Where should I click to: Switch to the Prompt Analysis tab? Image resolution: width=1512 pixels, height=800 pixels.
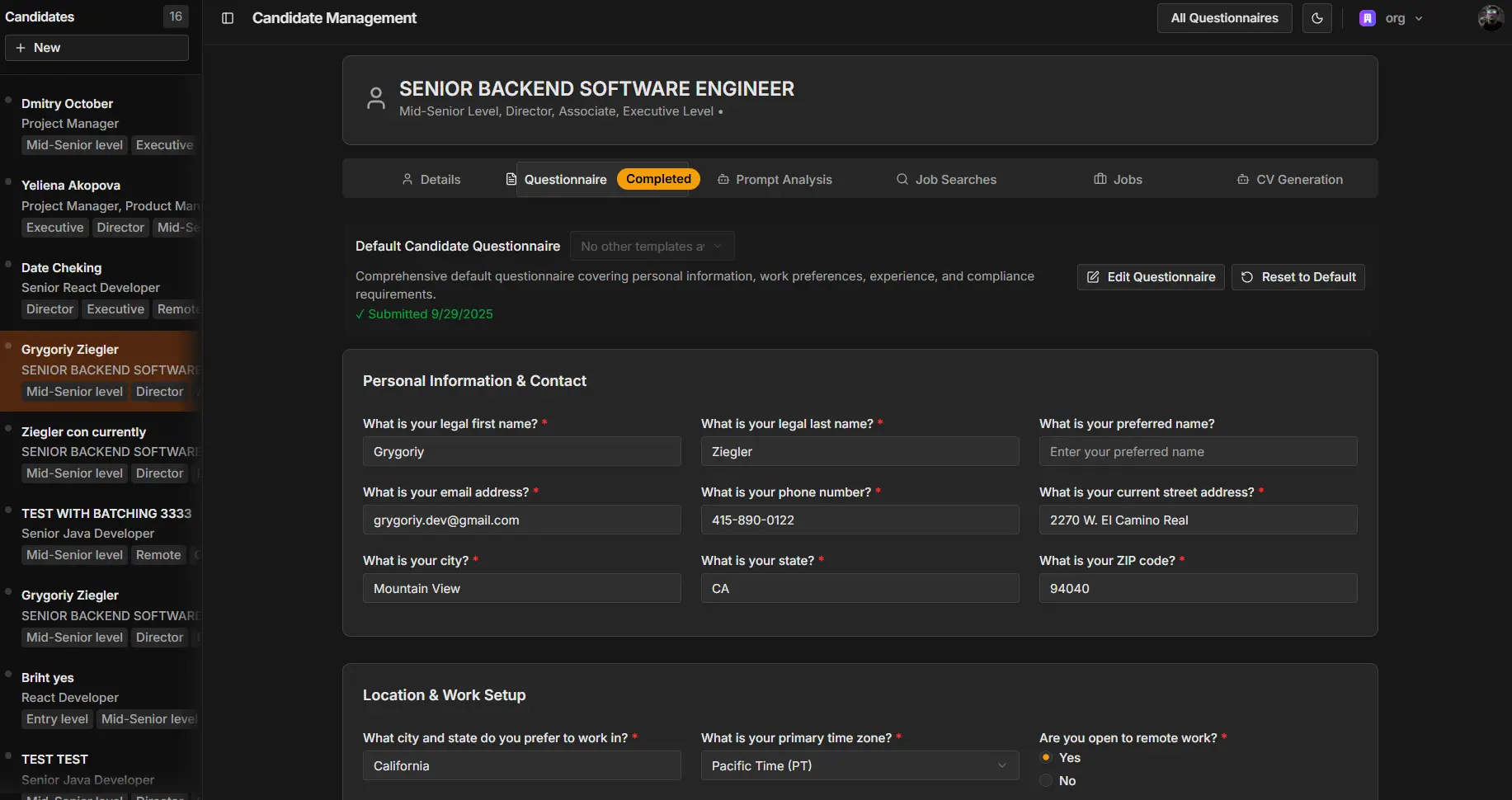click(x=775, y=180)
